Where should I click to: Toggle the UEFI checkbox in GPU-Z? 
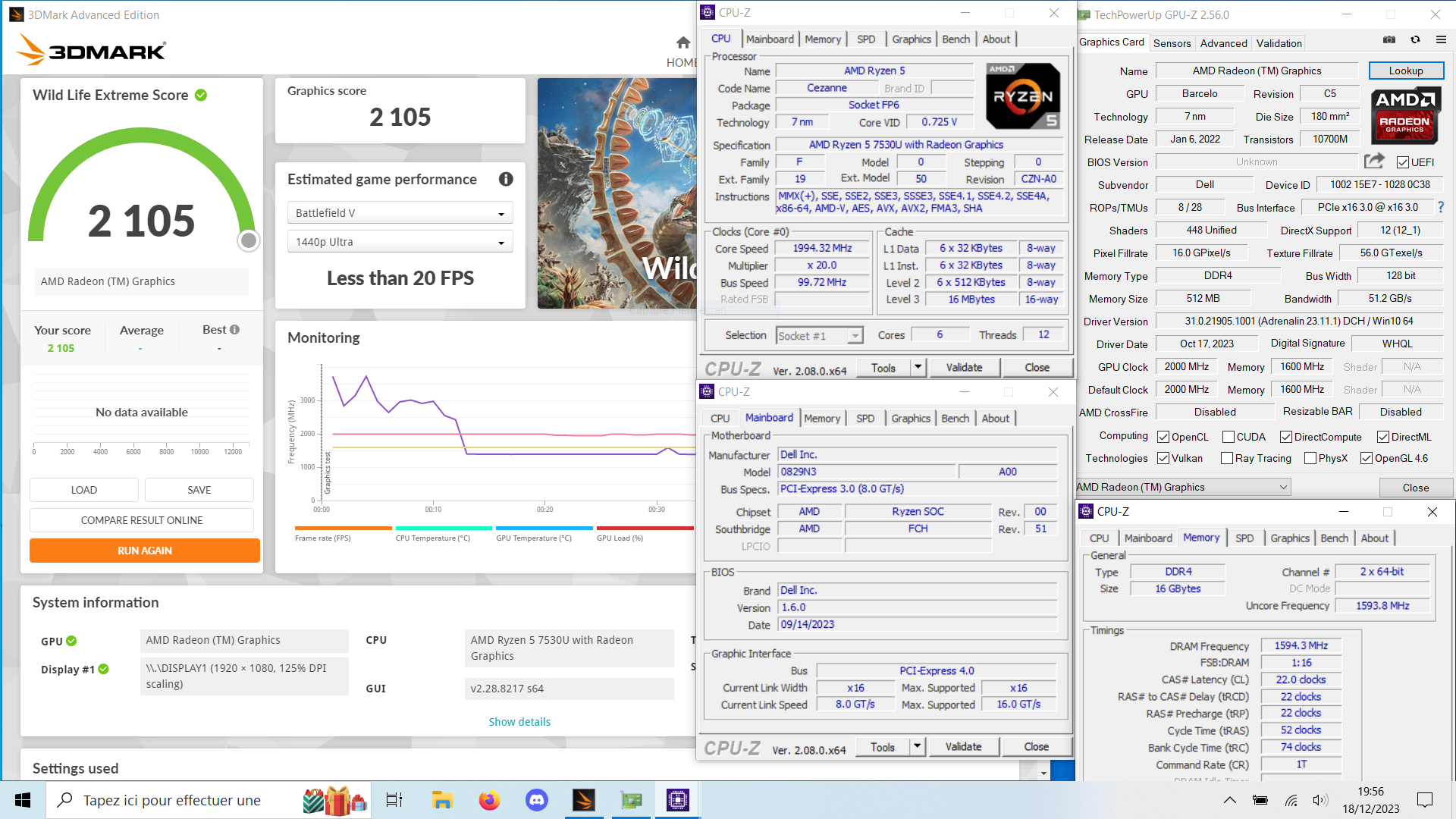pos(1402,162)
